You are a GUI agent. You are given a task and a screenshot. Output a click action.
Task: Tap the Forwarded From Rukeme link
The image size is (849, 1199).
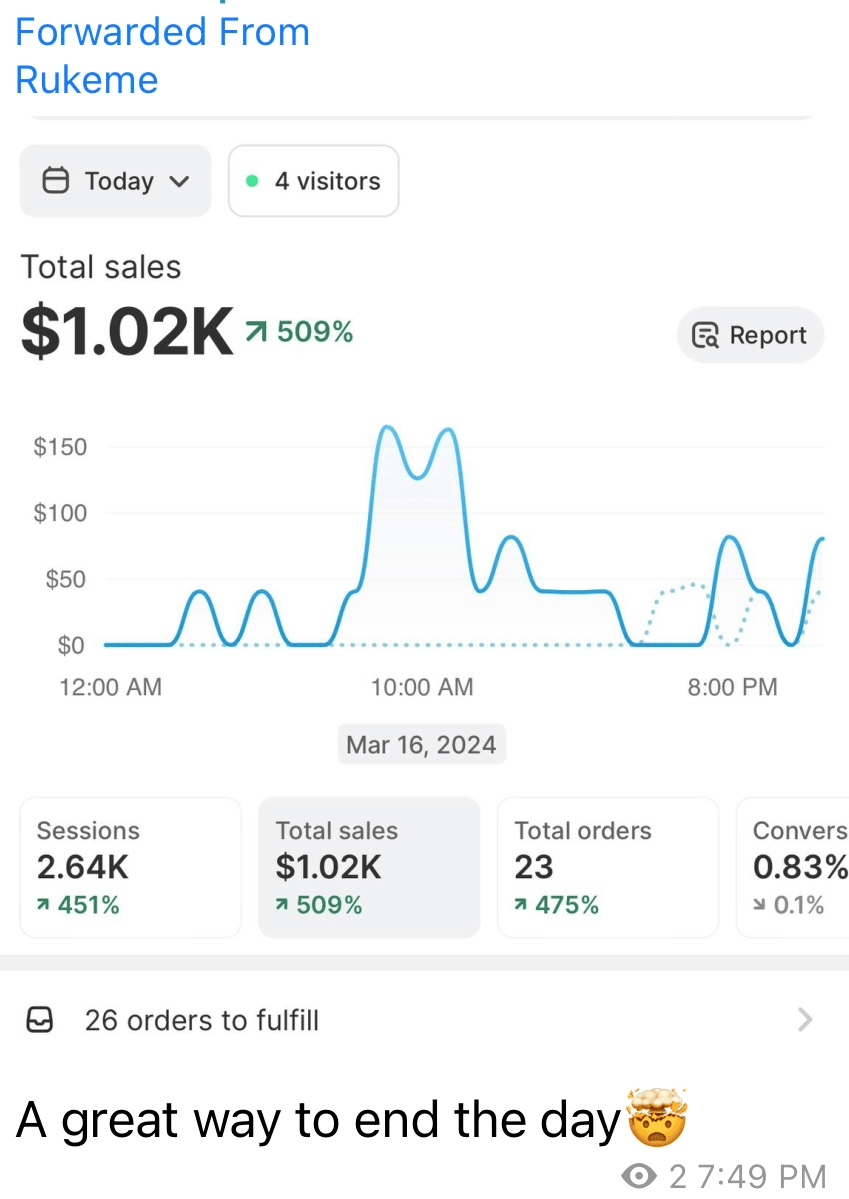(162, 55)
